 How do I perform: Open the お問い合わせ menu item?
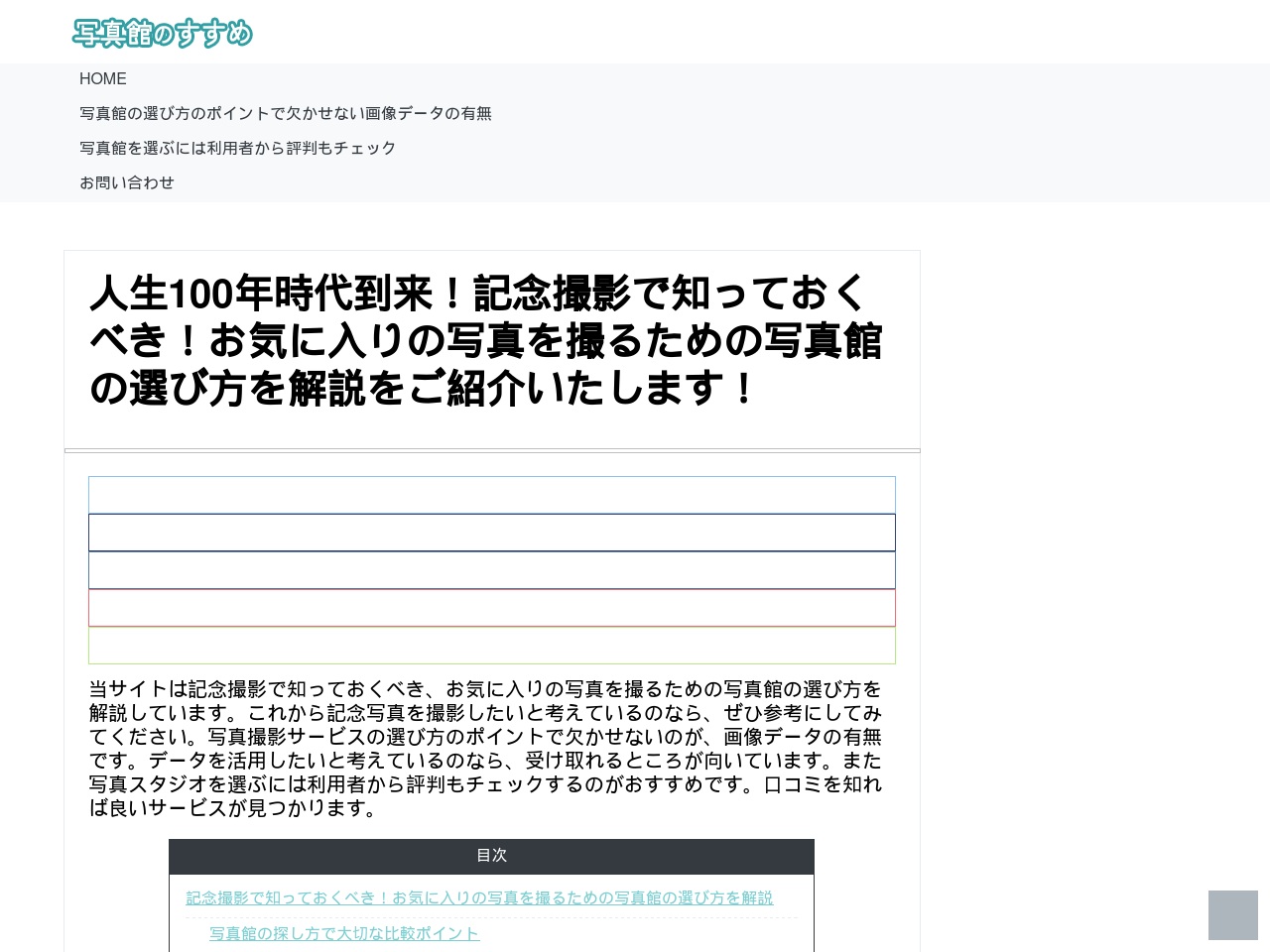coord(127,182)
